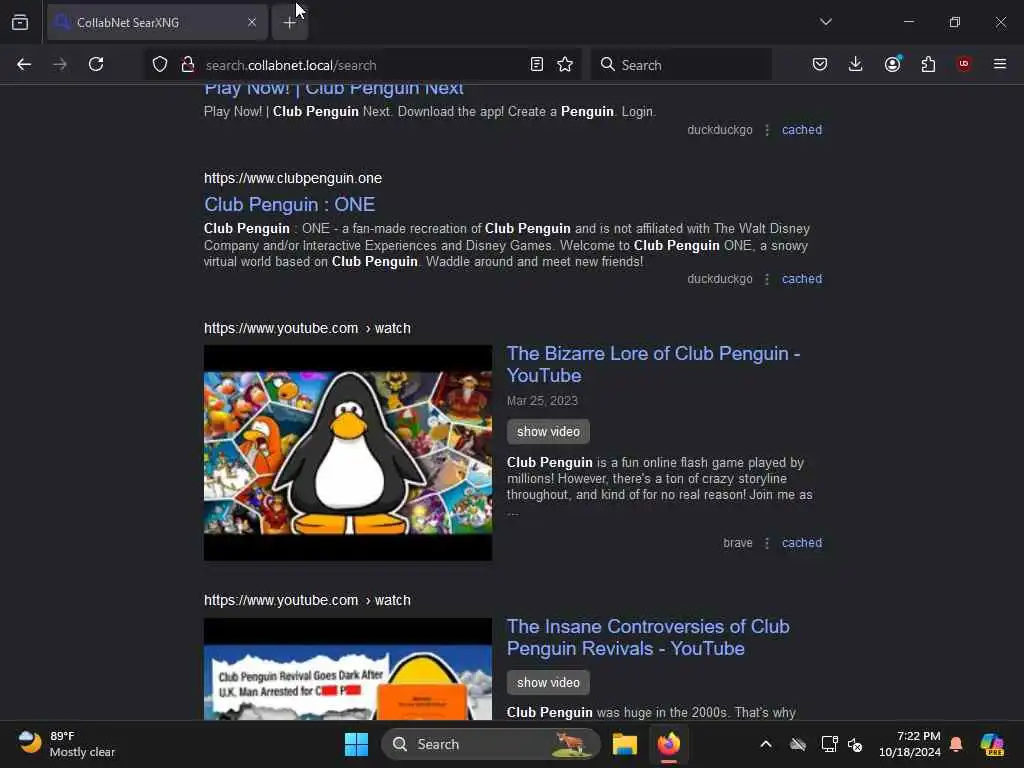Image resolution: width=1024 pixels, height=768 pixels.
Task: Open options dots beside Club Penguin ONE result
Action: [x=767, y=279]
